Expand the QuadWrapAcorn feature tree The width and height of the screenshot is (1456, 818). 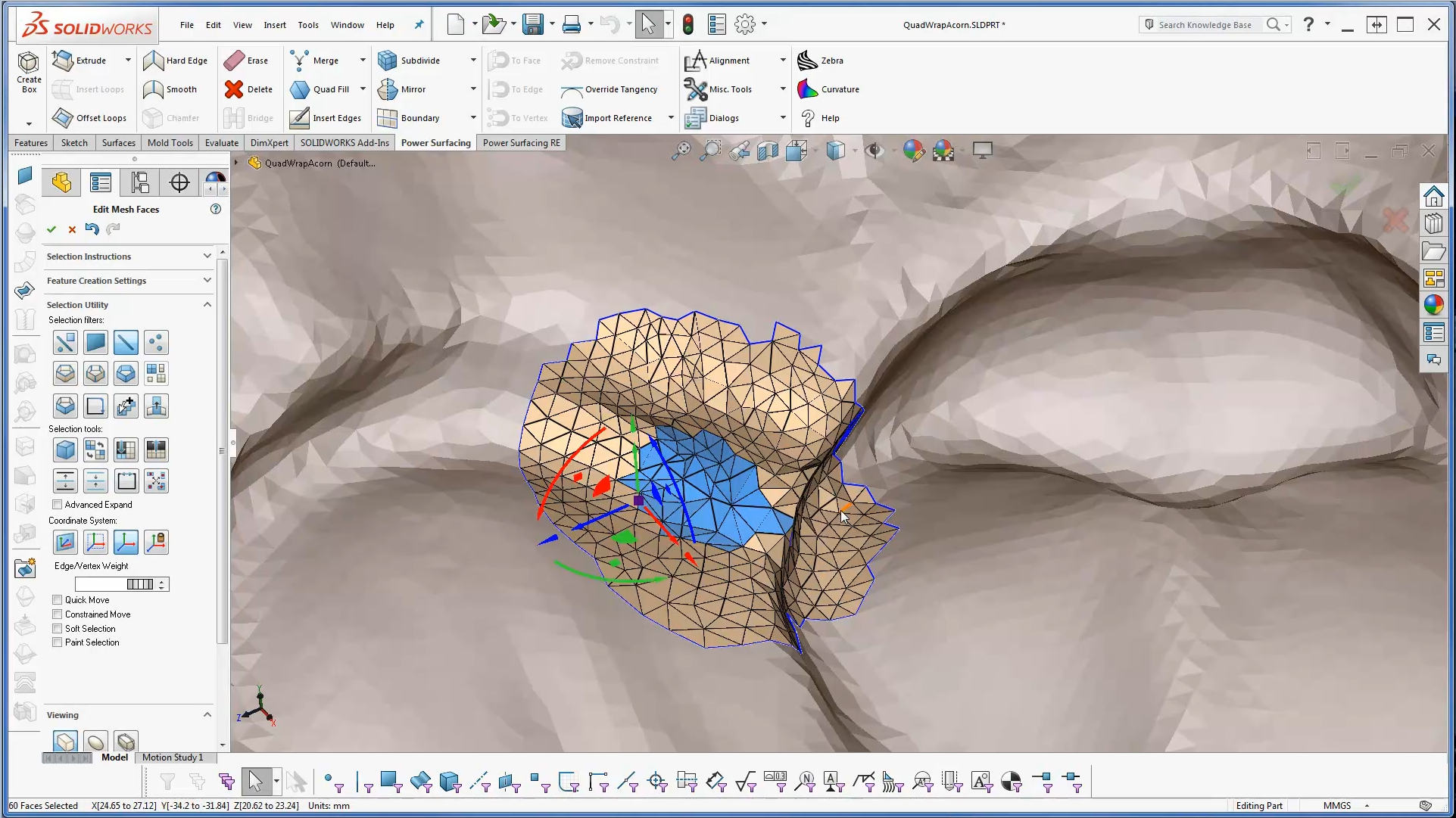coord(236,163)
